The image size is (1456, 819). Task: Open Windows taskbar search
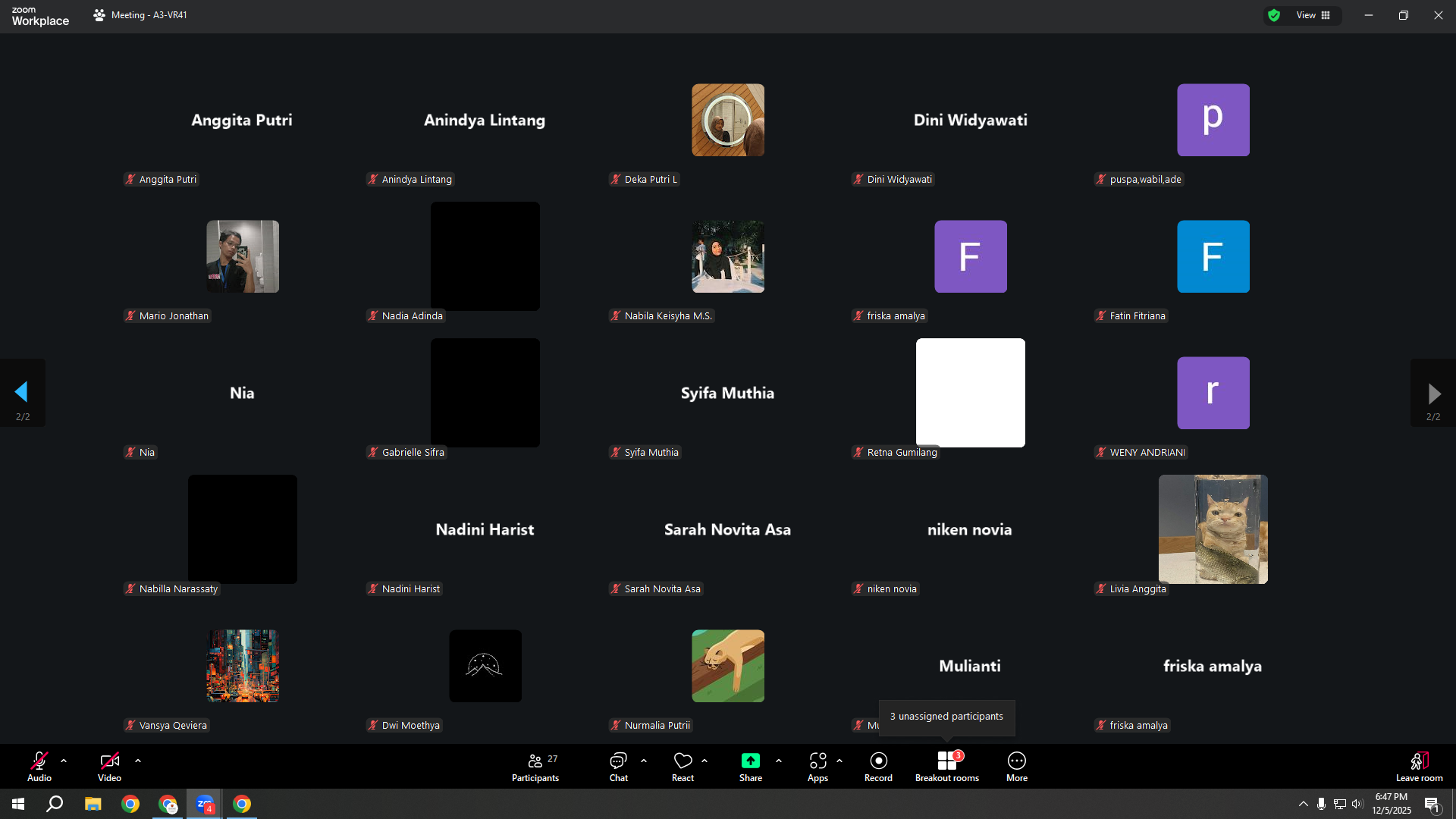pos(55,804)
